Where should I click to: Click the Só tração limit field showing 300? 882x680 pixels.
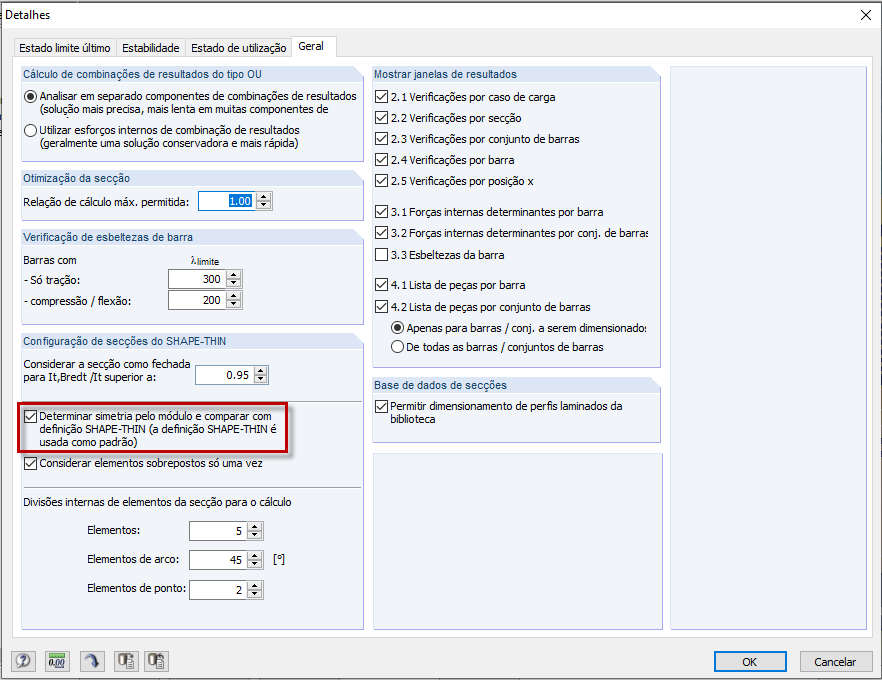click(x=197, y=279)
